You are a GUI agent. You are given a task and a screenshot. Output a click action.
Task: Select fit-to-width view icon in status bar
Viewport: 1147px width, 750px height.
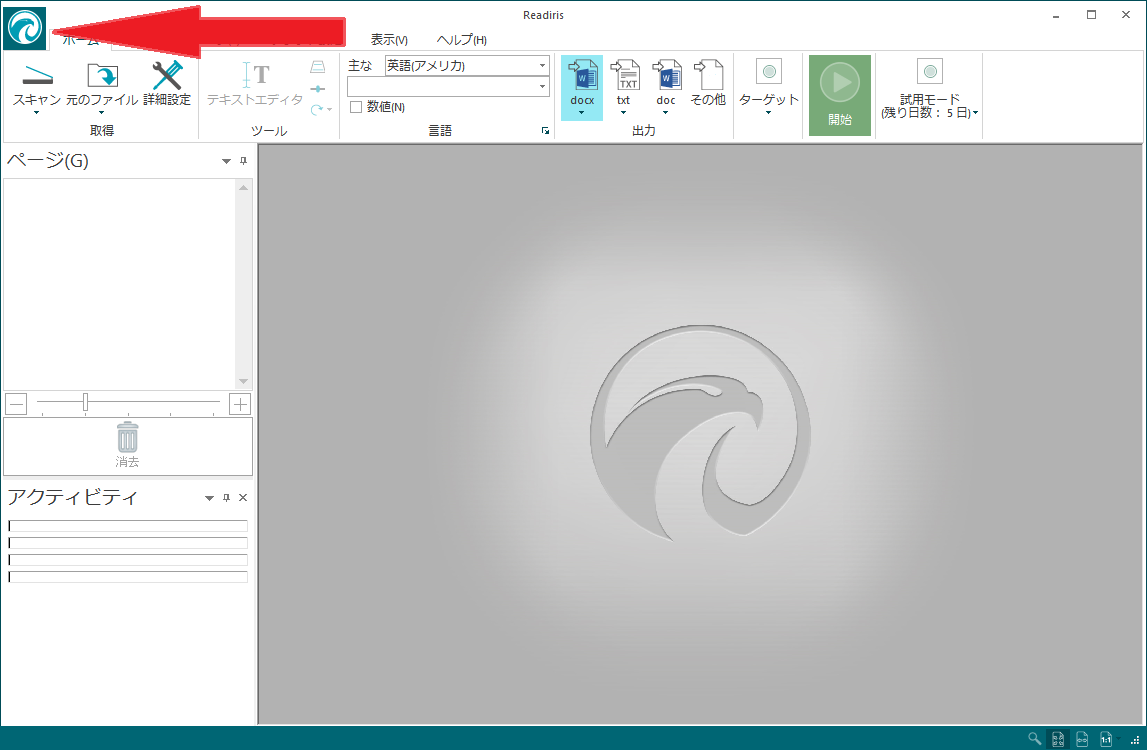[x=1082, y=739]
